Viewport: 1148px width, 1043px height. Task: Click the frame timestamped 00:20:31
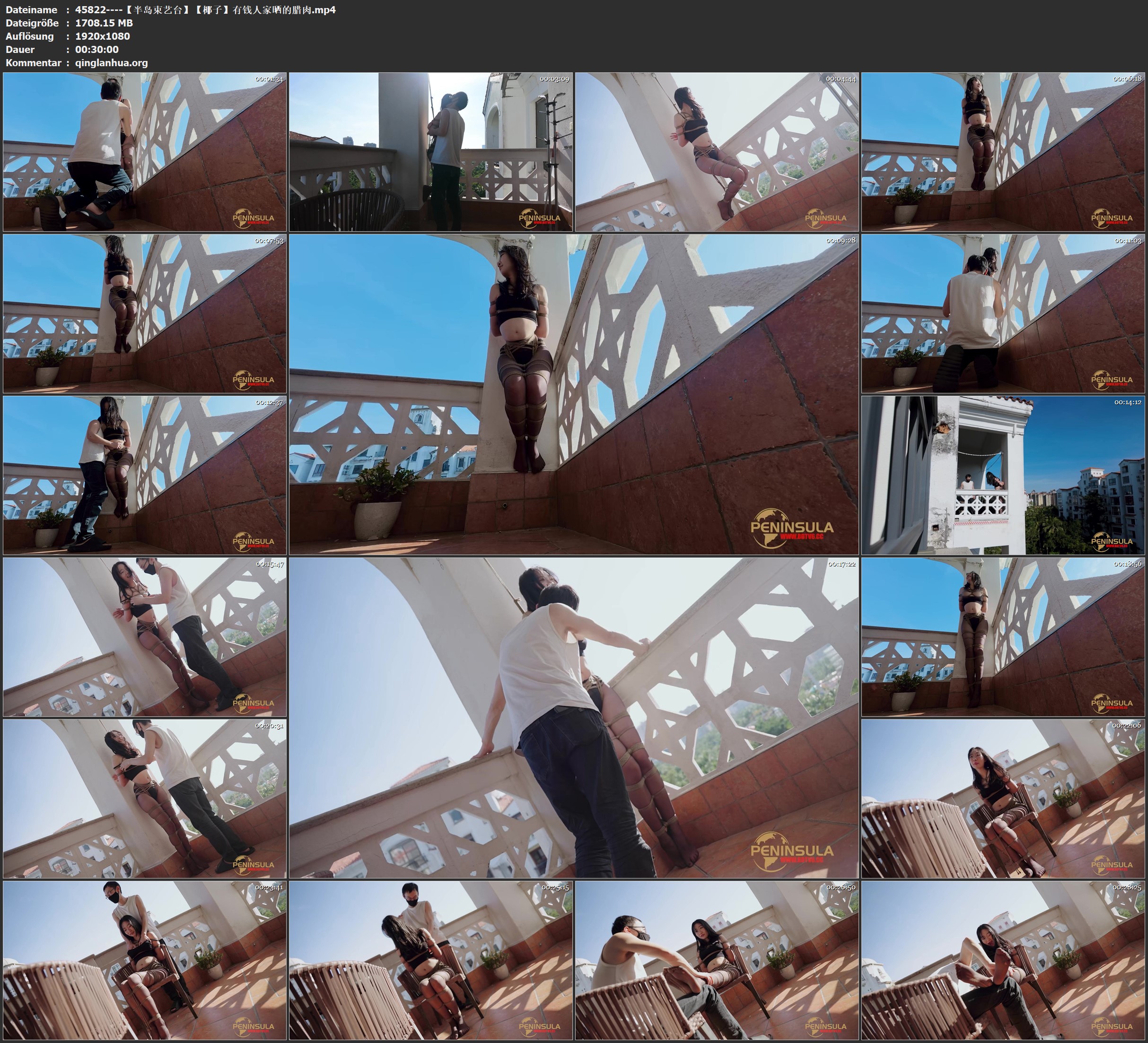click(145, 798)
